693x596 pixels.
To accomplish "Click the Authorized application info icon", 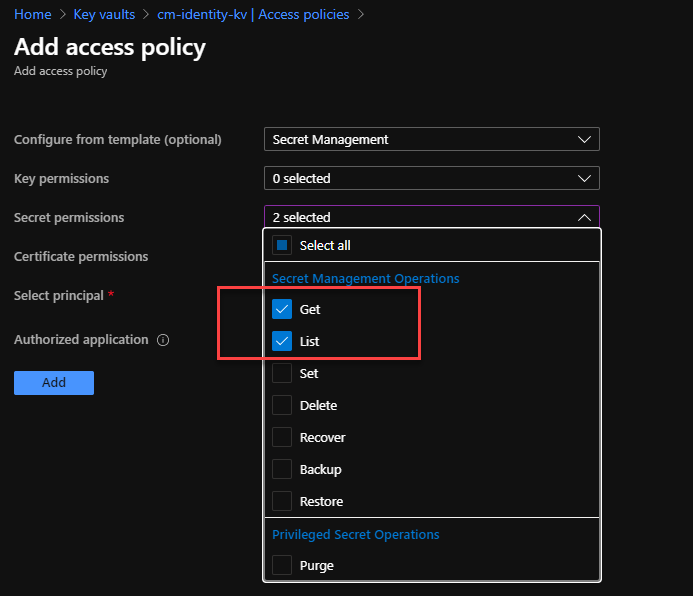I will coord(163,340).
